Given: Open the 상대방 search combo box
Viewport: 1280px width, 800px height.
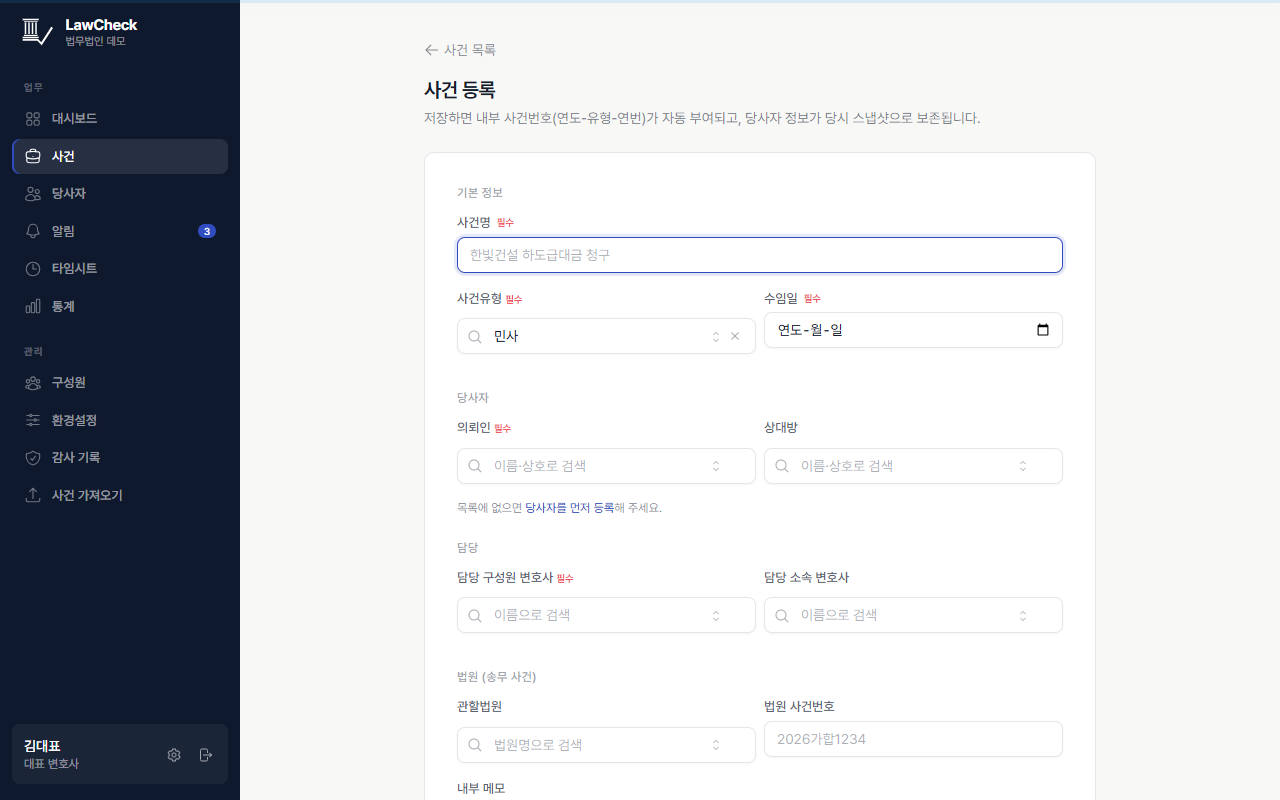Looking at the screenshot, I should click(913, 466).
